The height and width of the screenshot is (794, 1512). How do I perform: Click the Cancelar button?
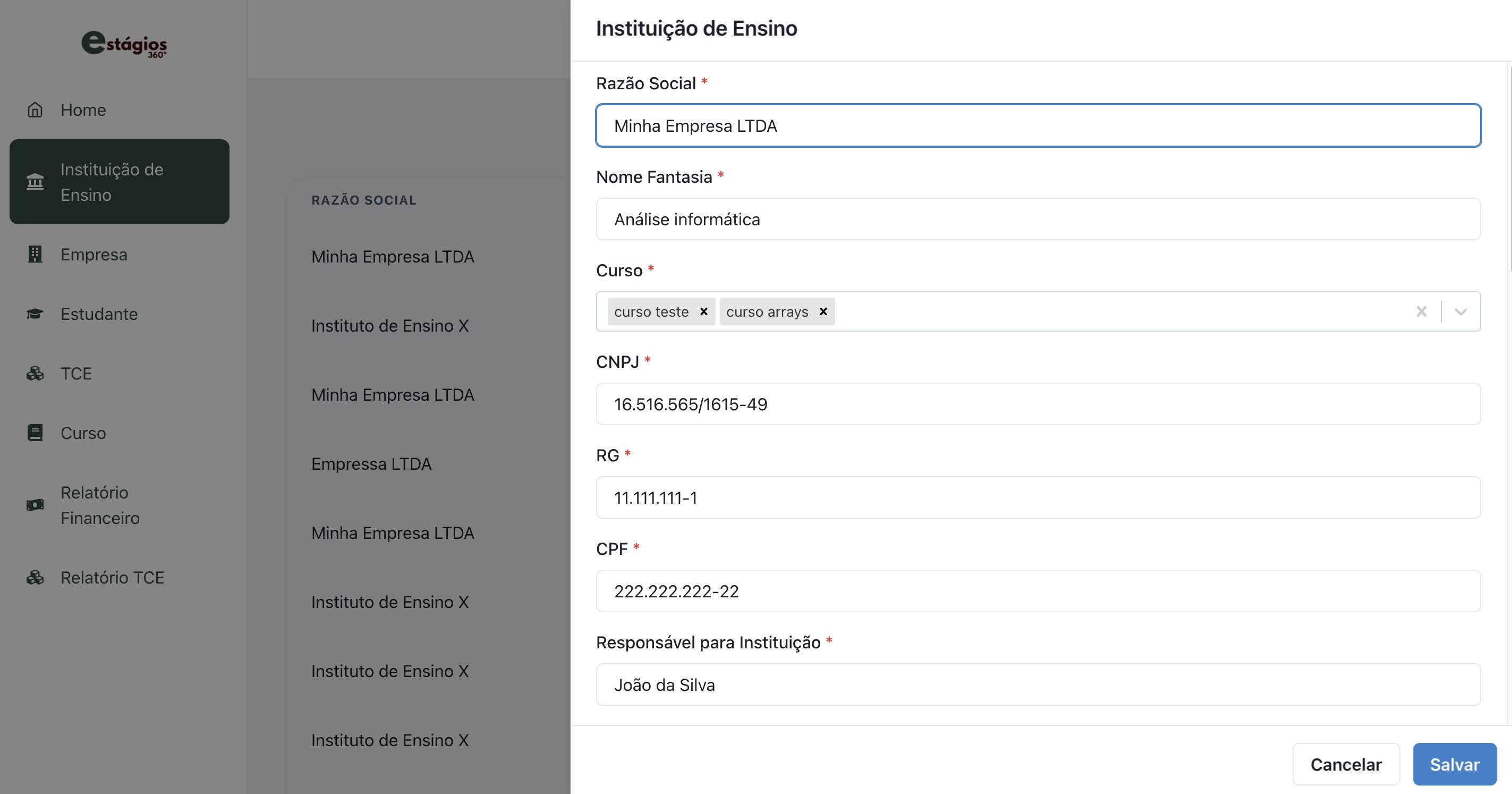pos(1346,764)
